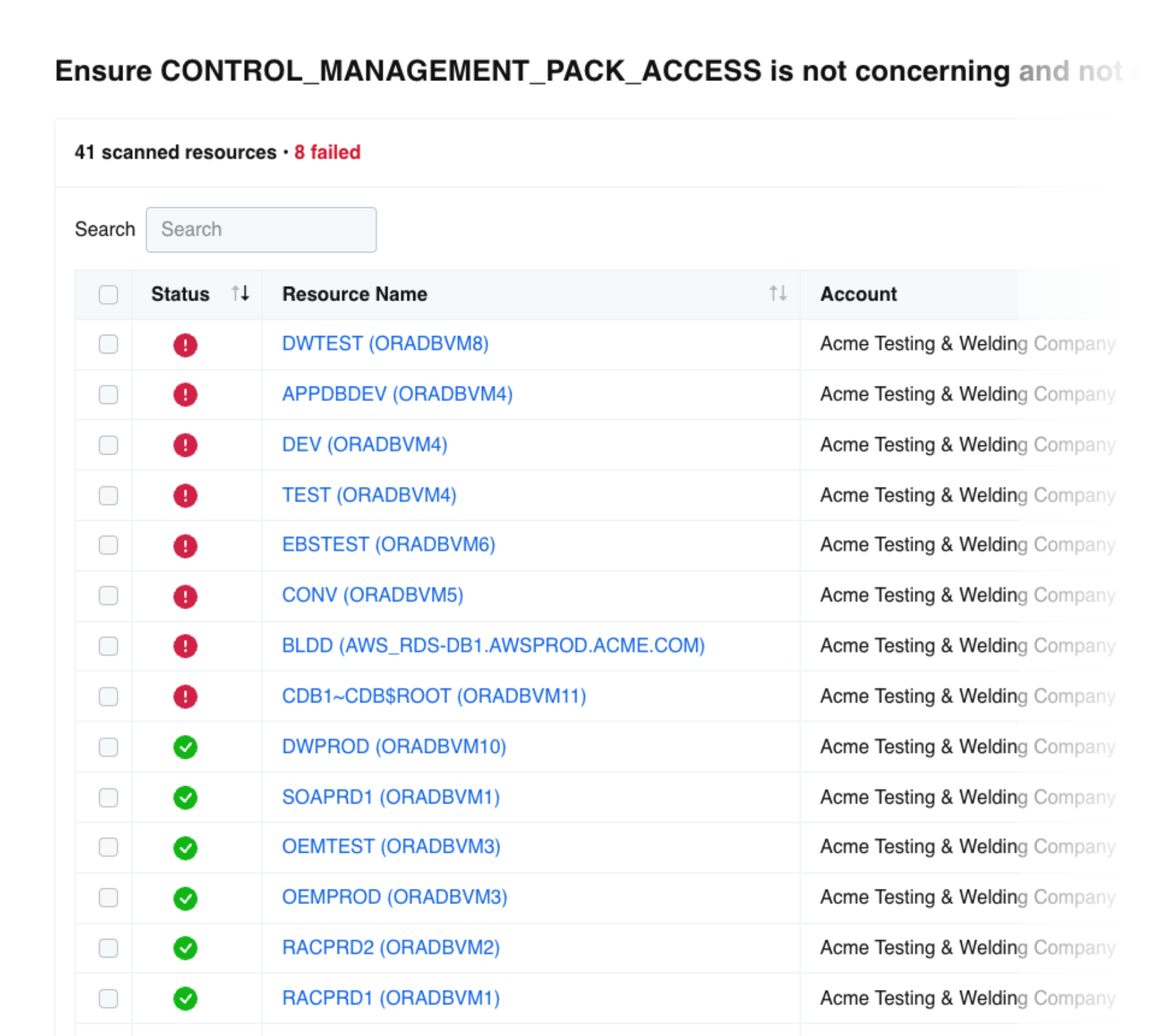Viewport: 1166px width, 1036px height.
Task: Click inside the Search input field
Action: point(260,229)
